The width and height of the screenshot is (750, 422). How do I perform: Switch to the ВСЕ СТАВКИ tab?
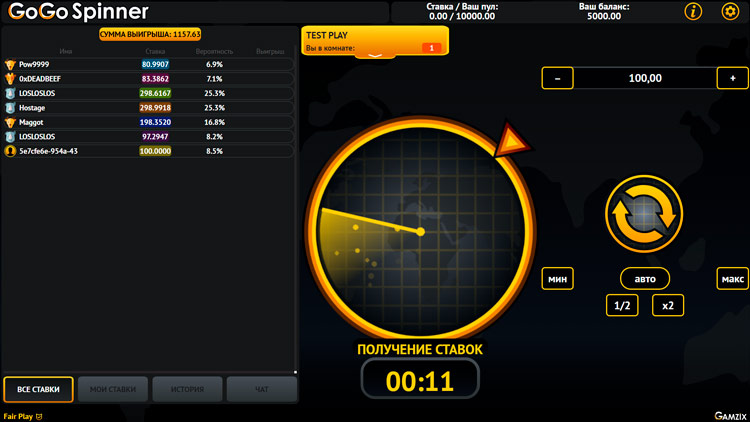click(38, 389)
